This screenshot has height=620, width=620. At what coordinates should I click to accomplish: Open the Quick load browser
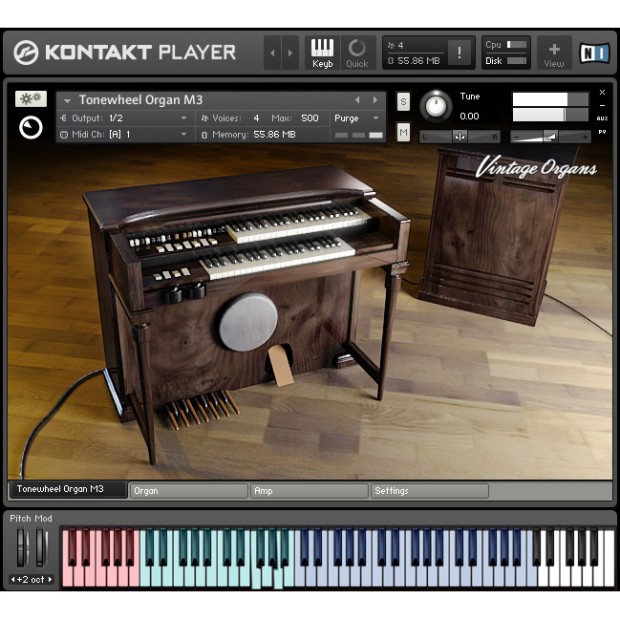coord(357,53)
